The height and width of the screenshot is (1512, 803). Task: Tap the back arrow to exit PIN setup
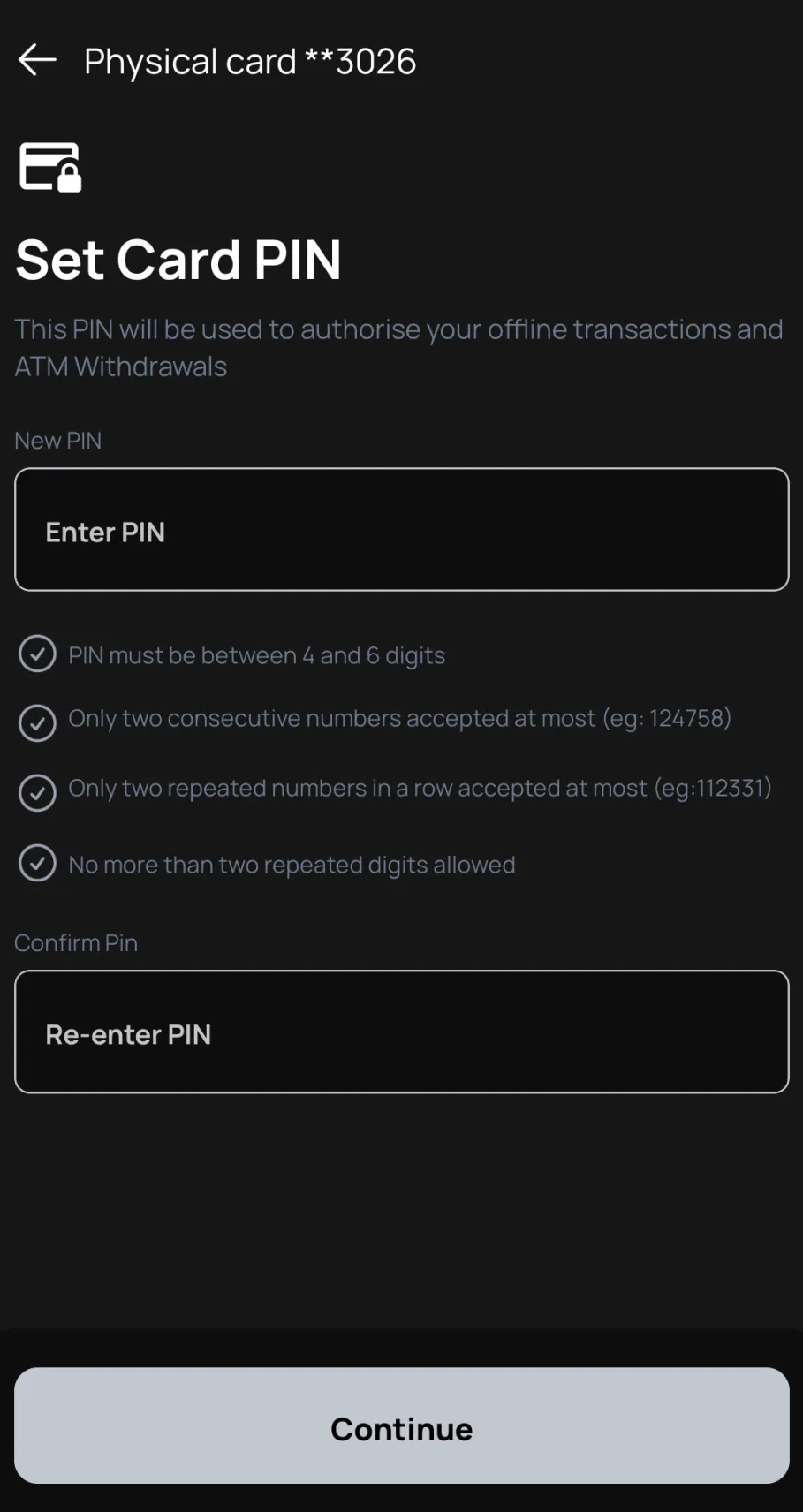pyautogui.click(x=35, y=59)
